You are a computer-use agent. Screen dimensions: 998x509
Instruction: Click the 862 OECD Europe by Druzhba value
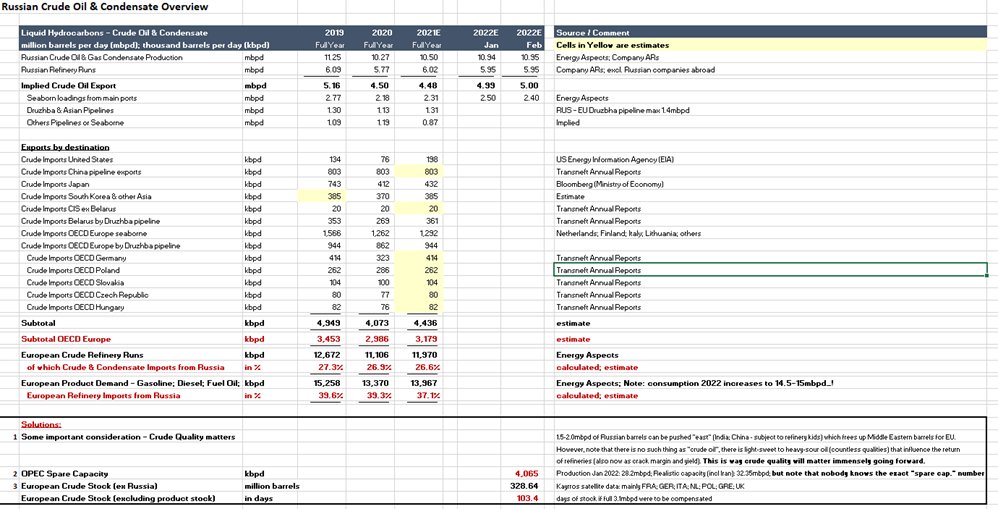[x=383, y=246]
